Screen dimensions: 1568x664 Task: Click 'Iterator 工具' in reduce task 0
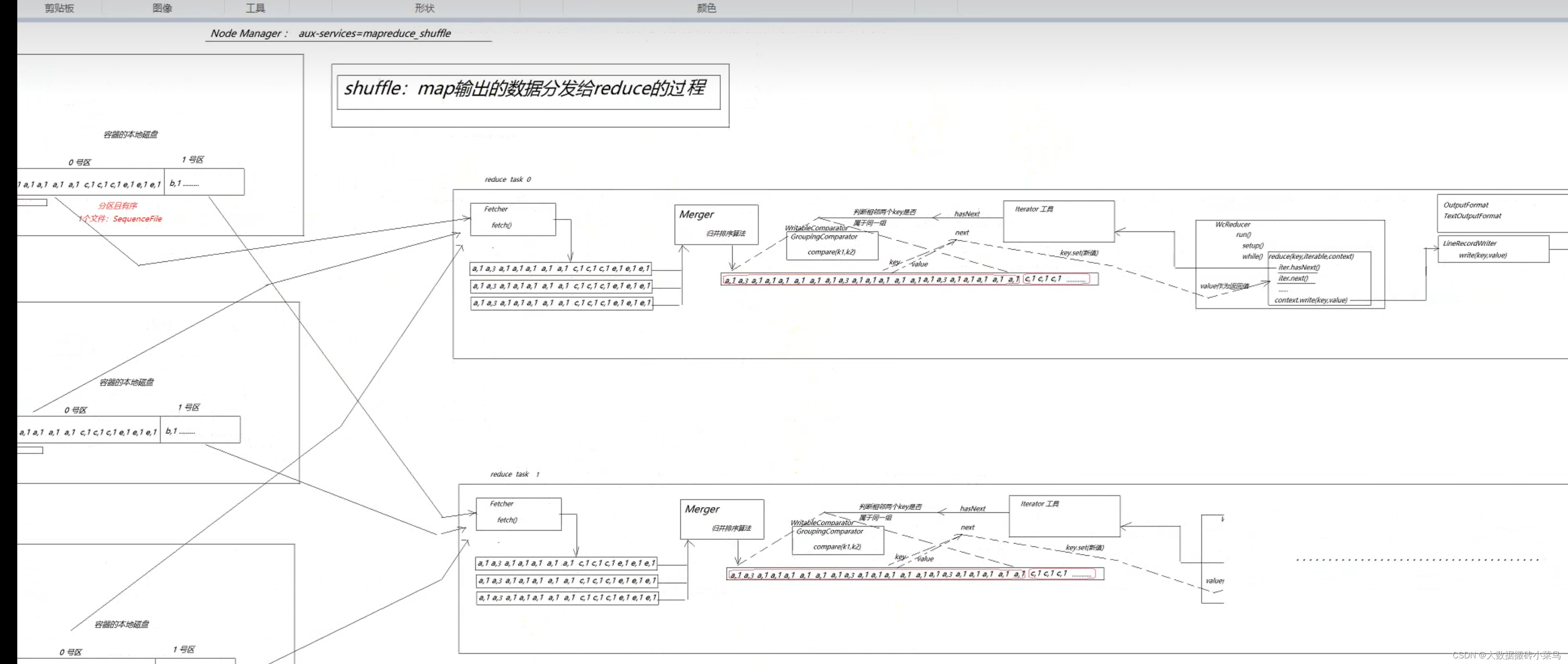(x=1033, y=209)
